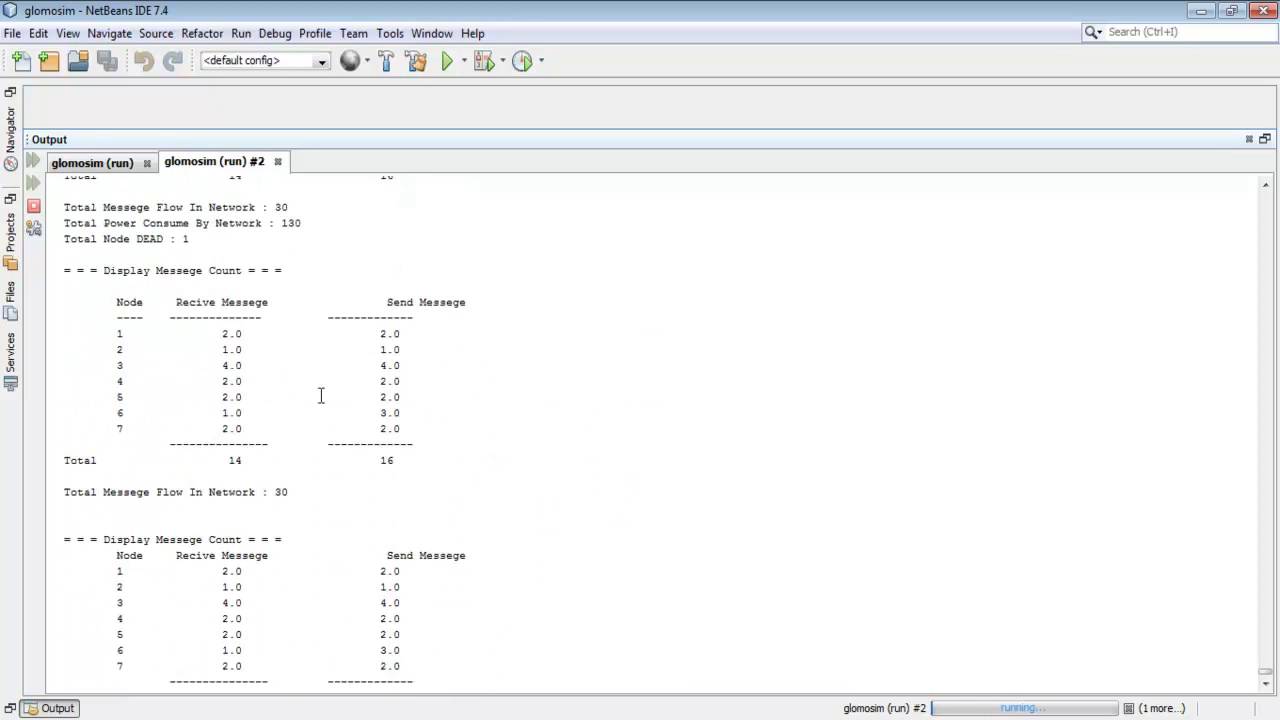Click the Debug Project icon
1280x720 pixels.
pyautogui.click(x=484, y=61)
